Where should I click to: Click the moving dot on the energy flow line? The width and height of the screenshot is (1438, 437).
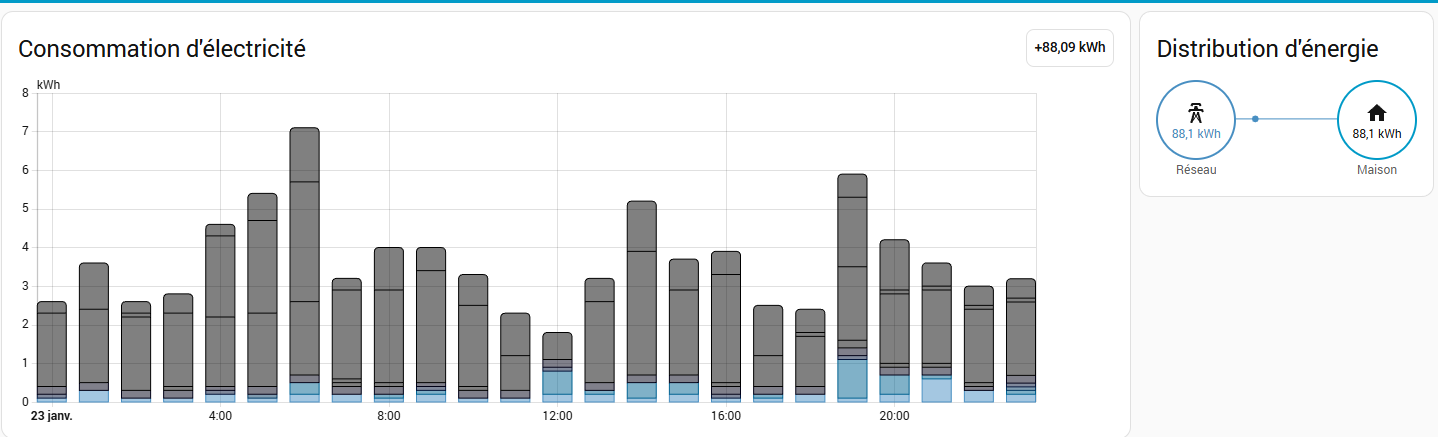[1255, 119]
